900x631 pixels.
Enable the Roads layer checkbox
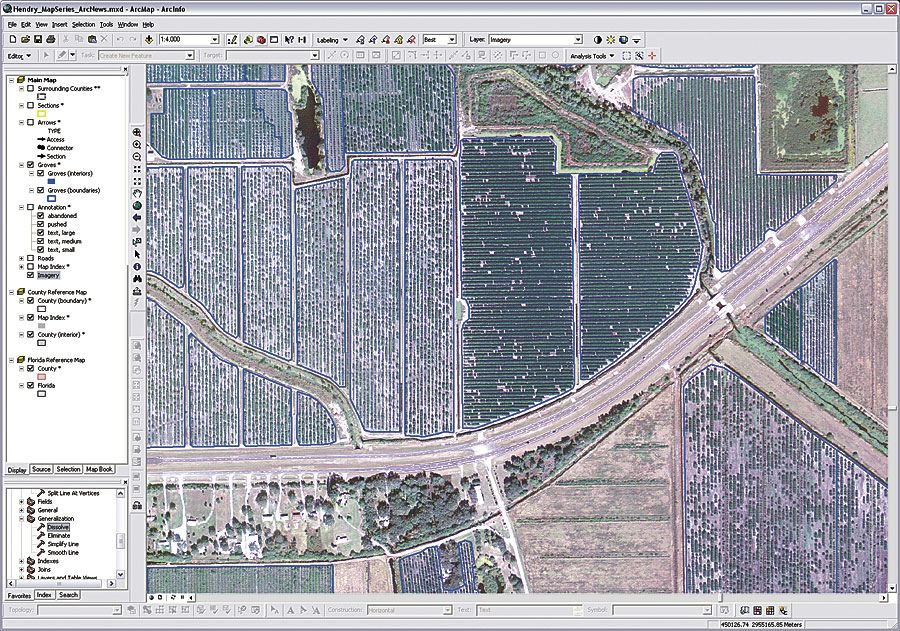click(30, 258)
